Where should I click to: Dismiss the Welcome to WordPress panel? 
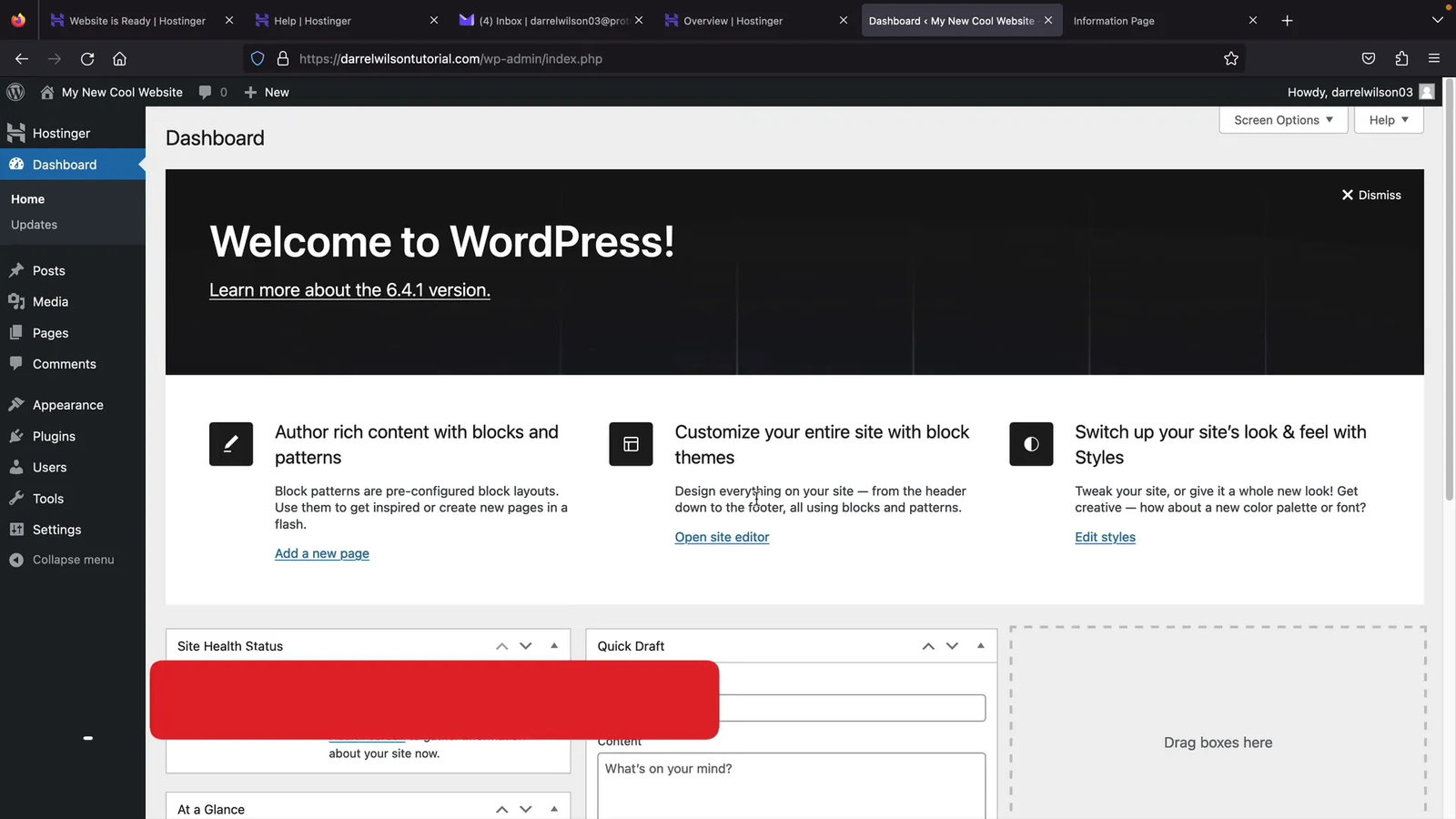[x=1371, y=195]
